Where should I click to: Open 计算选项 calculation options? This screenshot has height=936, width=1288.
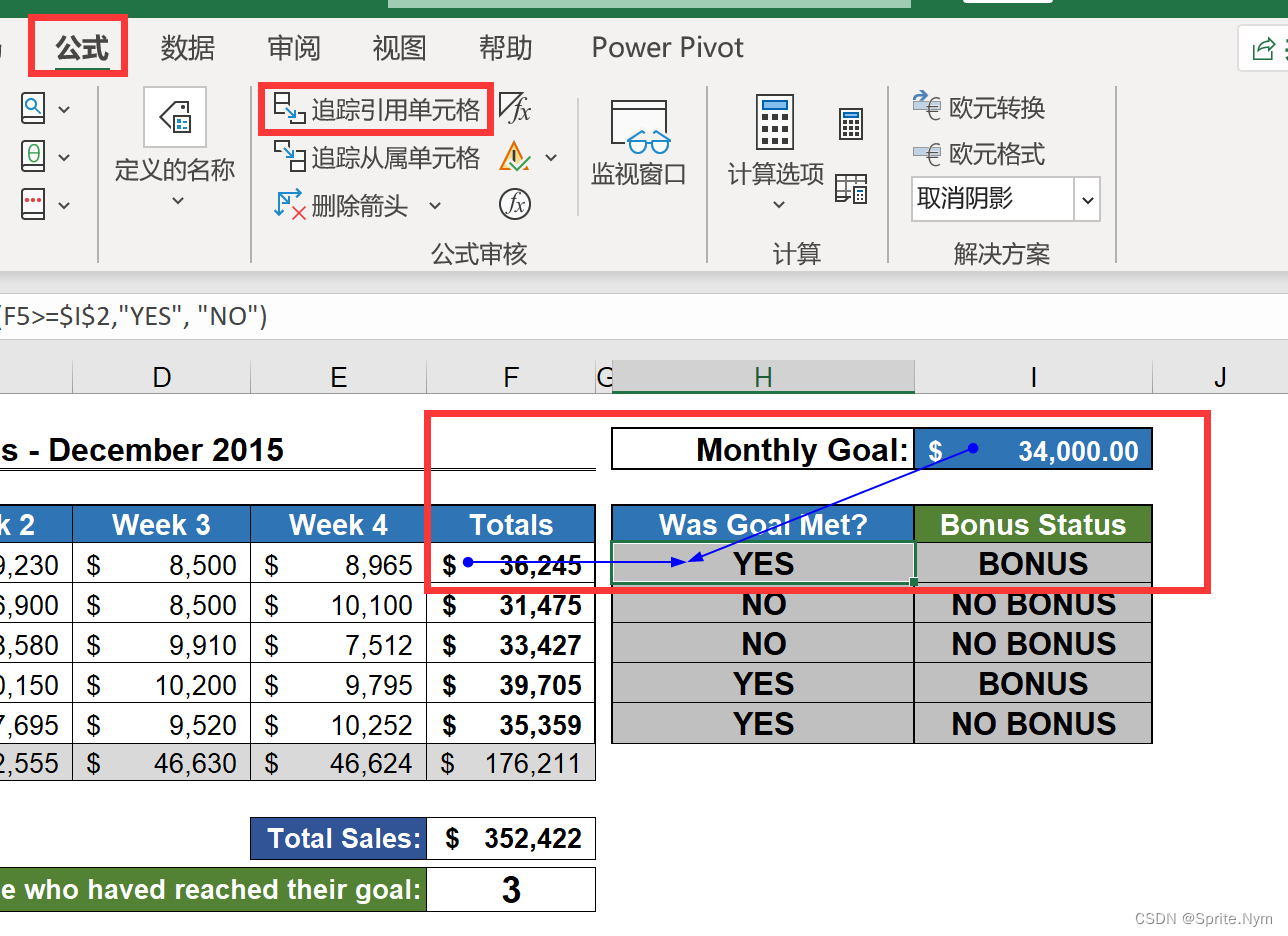pyautogui.click(x=776, y=153)
